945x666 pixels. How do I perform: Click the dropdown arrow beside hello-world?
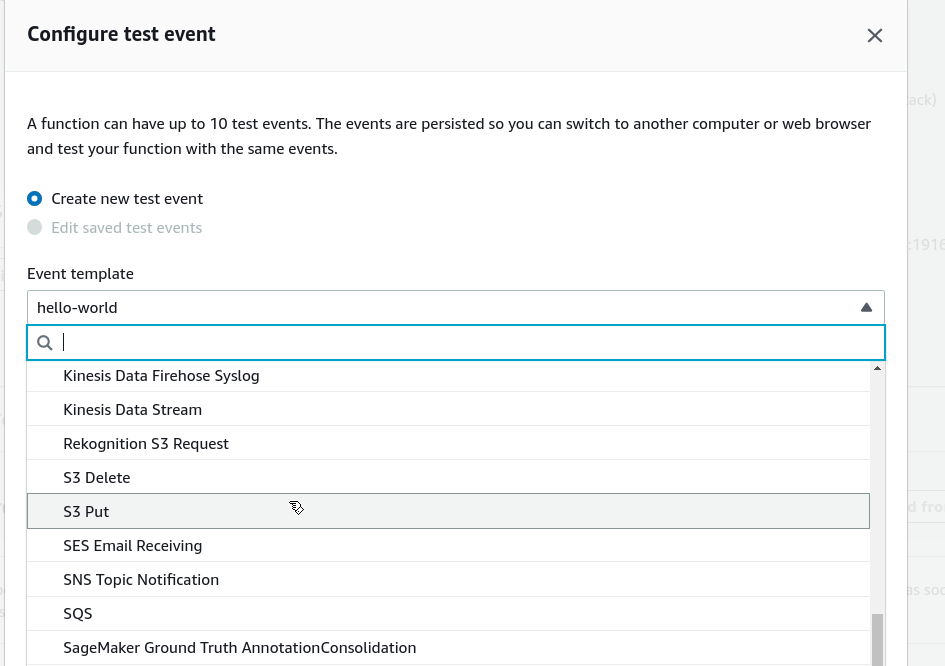click(866, 307)
